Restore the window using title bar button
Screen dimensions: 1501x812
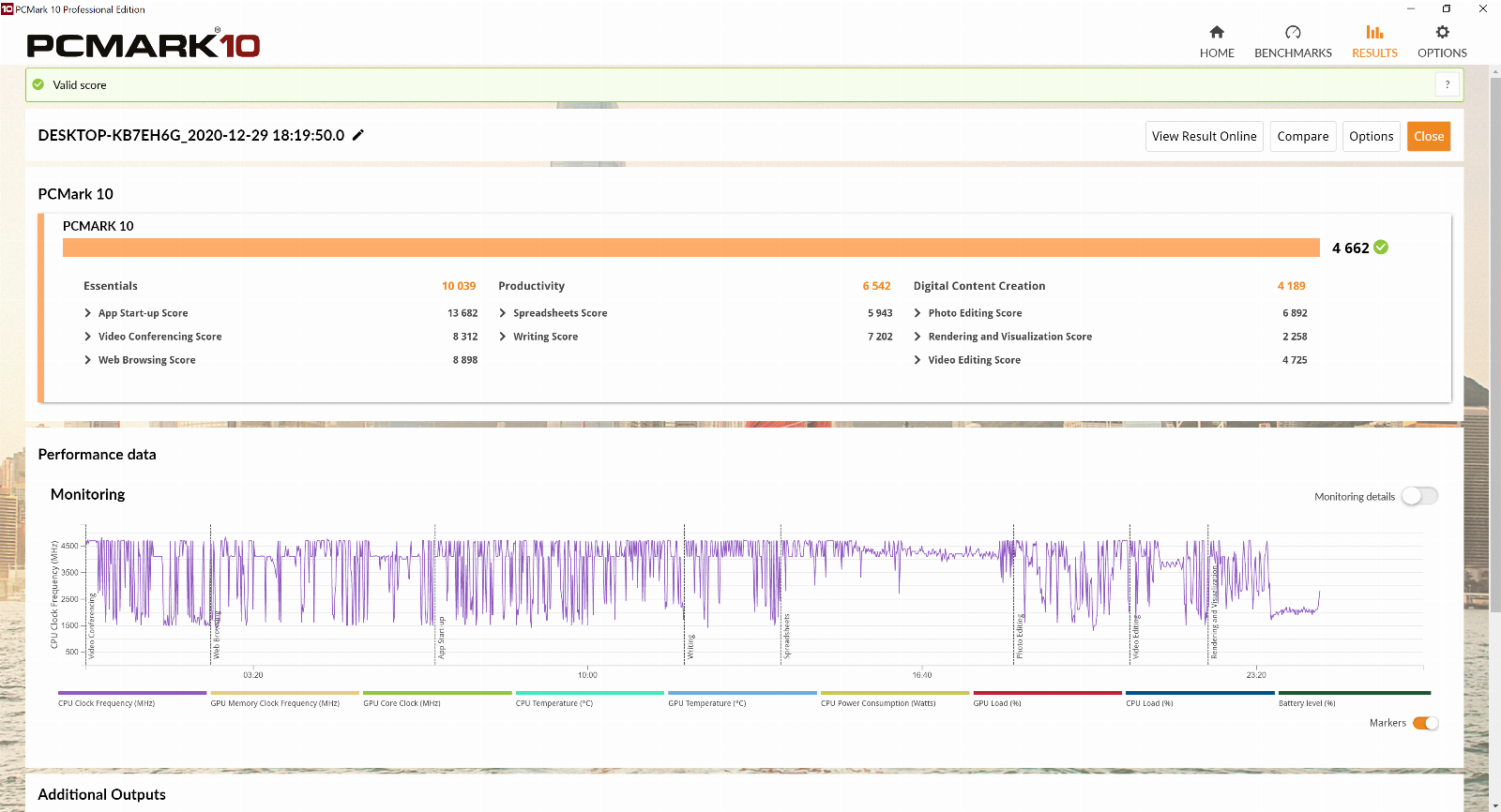[1446, 8]
